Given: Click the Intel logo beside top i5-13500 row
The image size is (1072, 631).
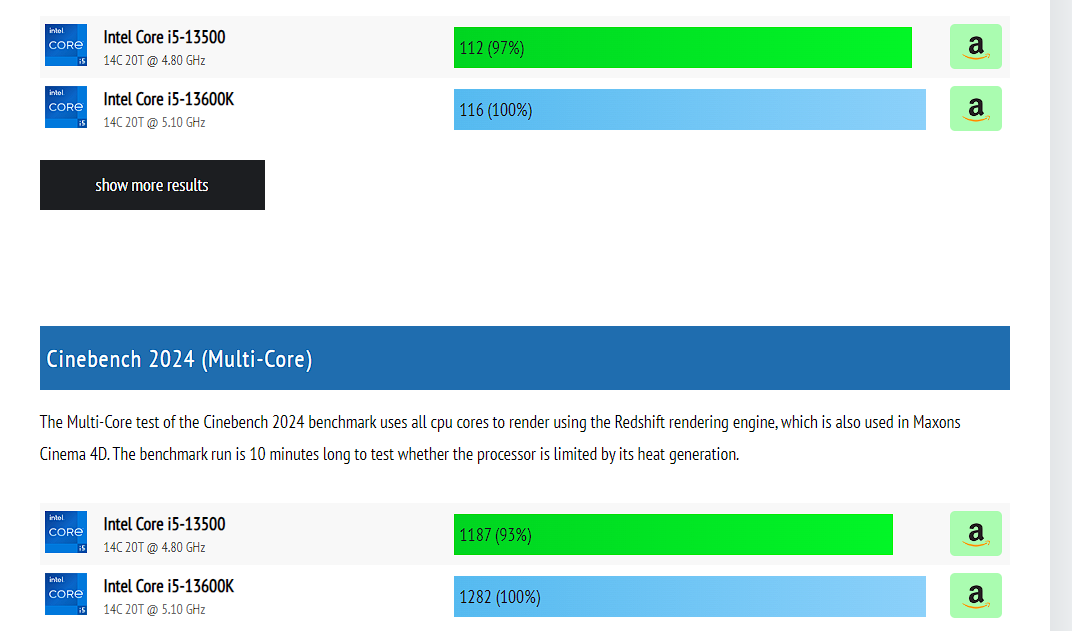Looking at the screenshot, I should click(x=66, y=46).
